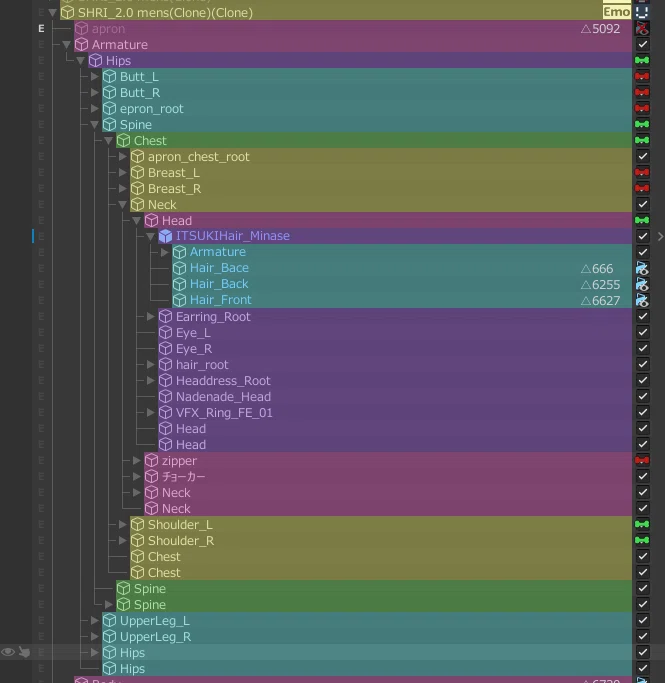Click the cube icon beside Eye_L

pos(165,333)
